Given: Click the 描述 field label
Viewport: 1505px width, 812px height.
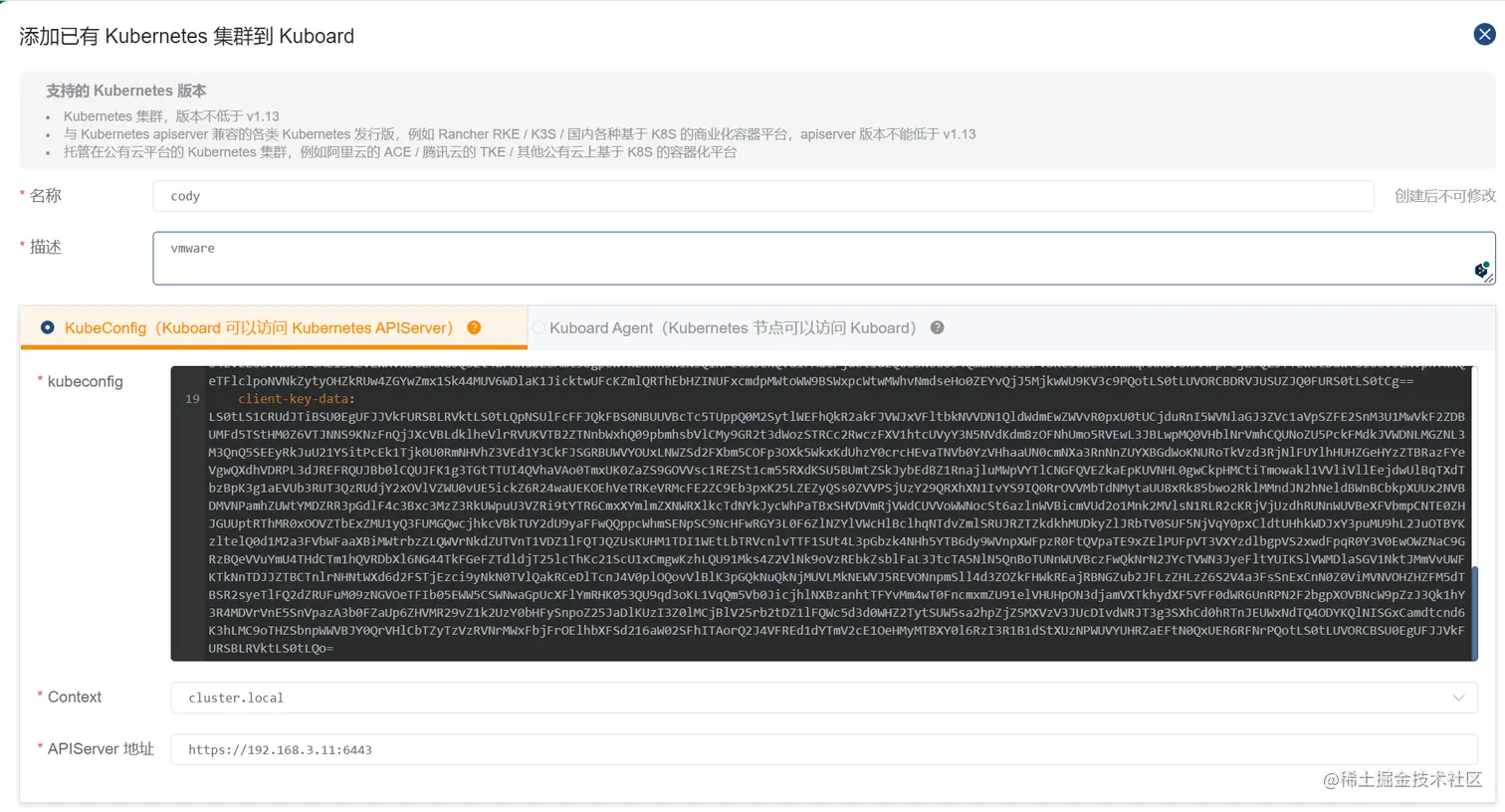Looking at the screenshot, I should pyautogui.click(x=46, y=247).
